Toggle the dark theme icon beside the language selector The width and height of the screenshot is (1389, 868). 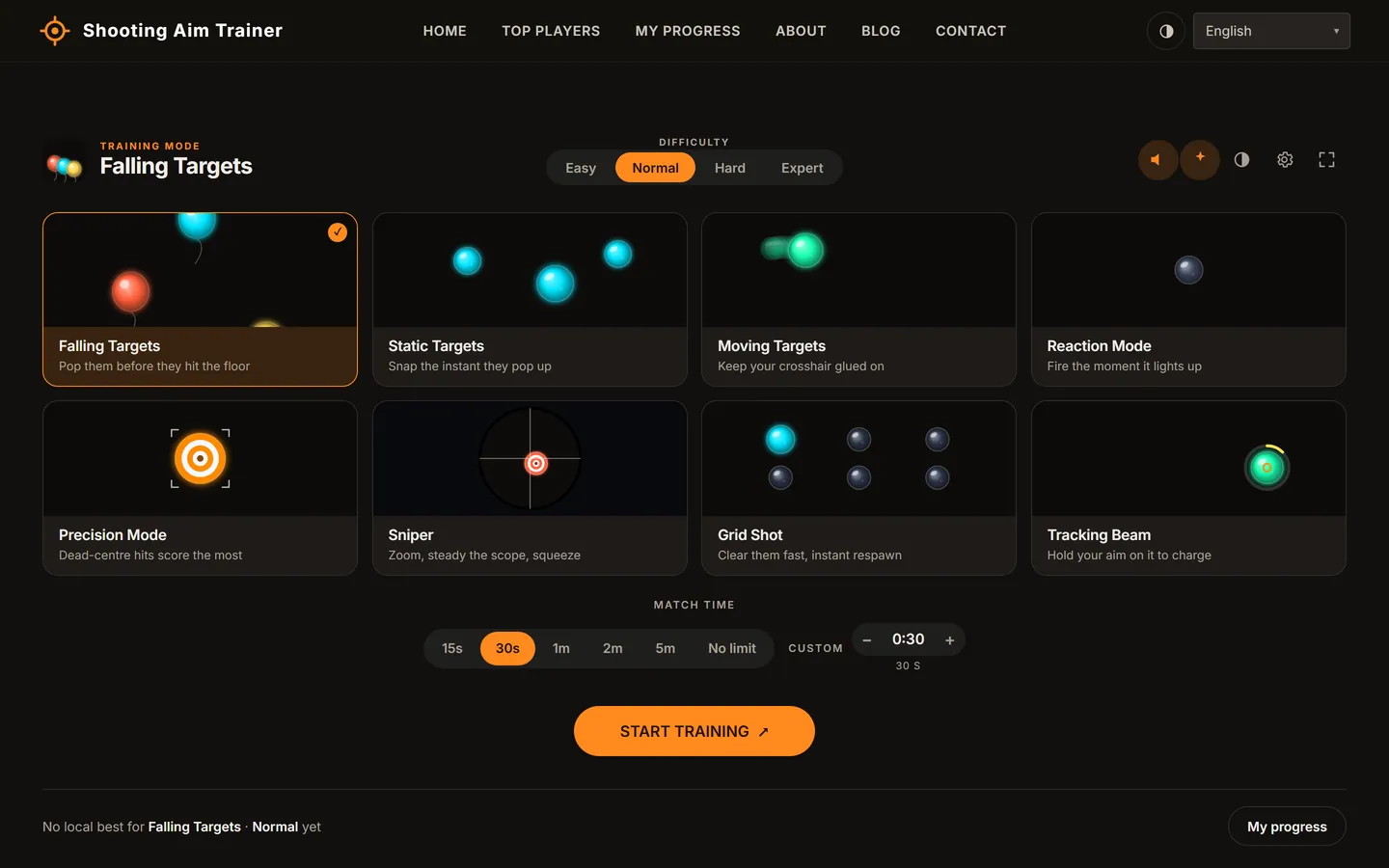coord(1166,31)
